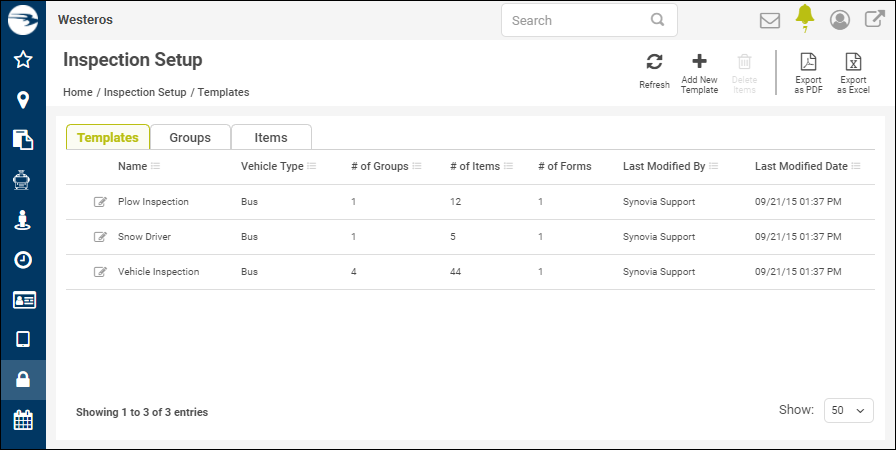Open the Name column menu
The width and height of the screenshot is (896, 450).
pos(156,166)
